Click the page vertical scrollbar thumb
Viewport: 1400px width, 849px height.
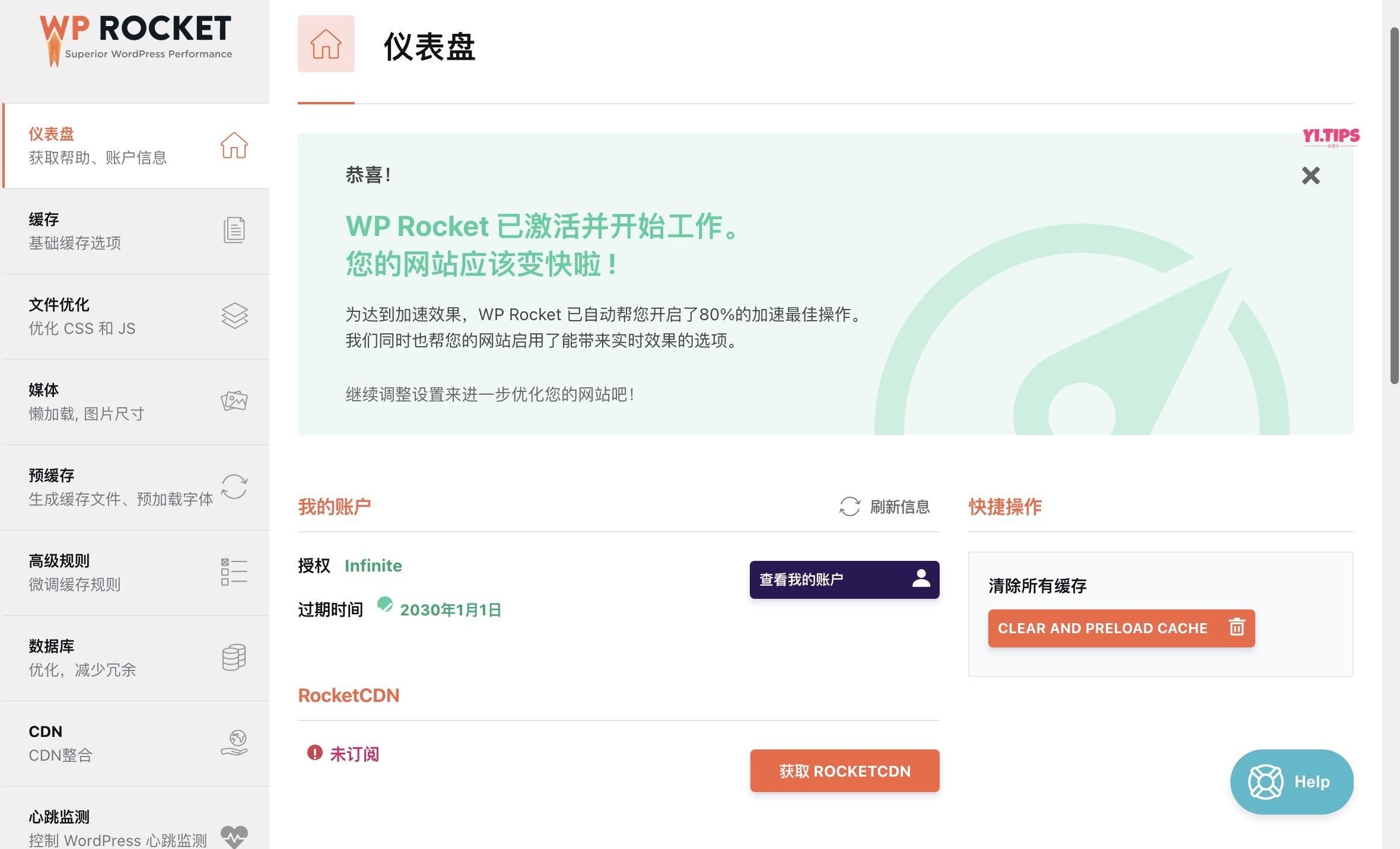pyautogui.click(x=1395, y=206)
